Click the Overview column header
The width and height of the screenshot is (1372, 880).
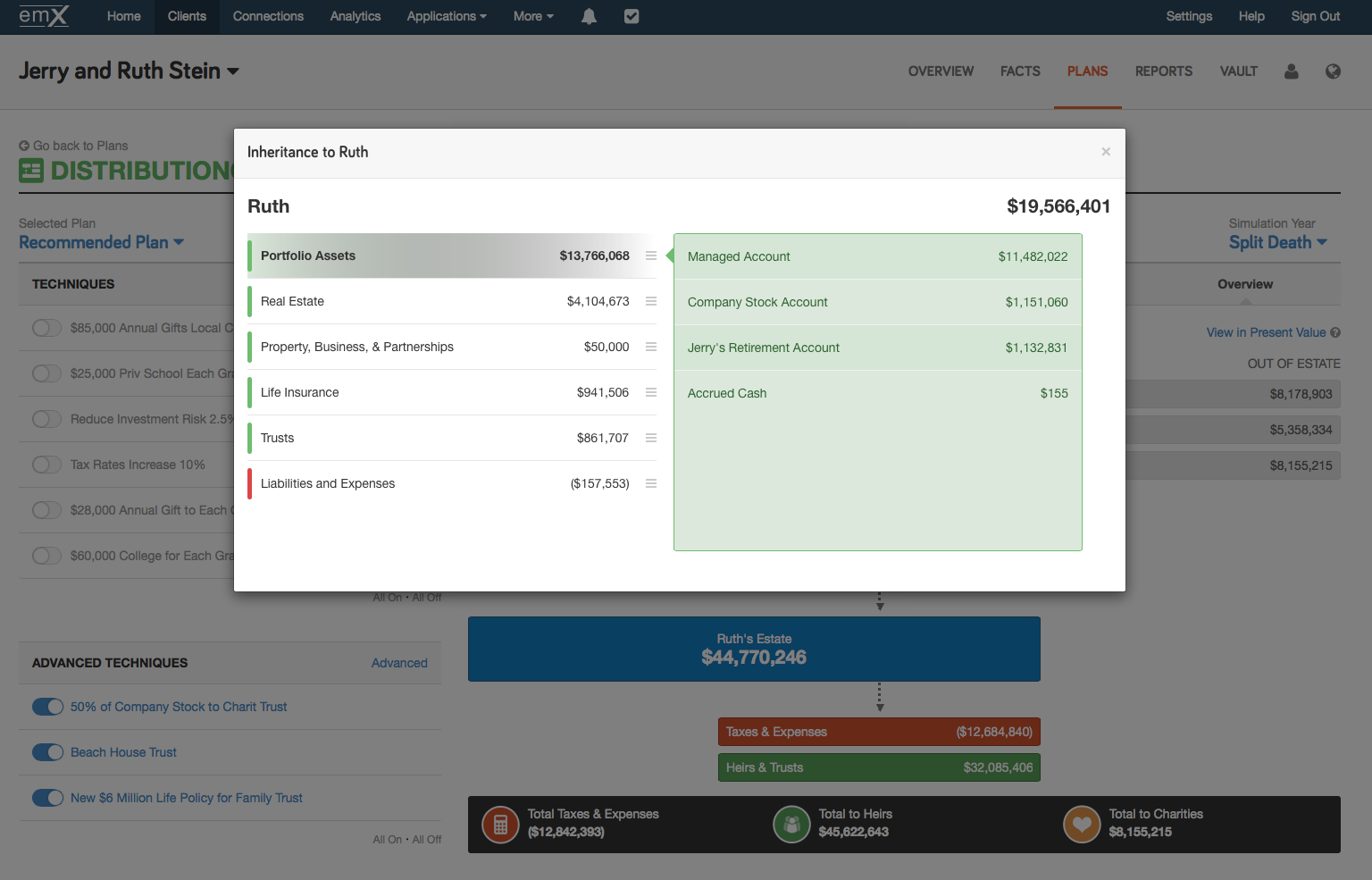1244,284
